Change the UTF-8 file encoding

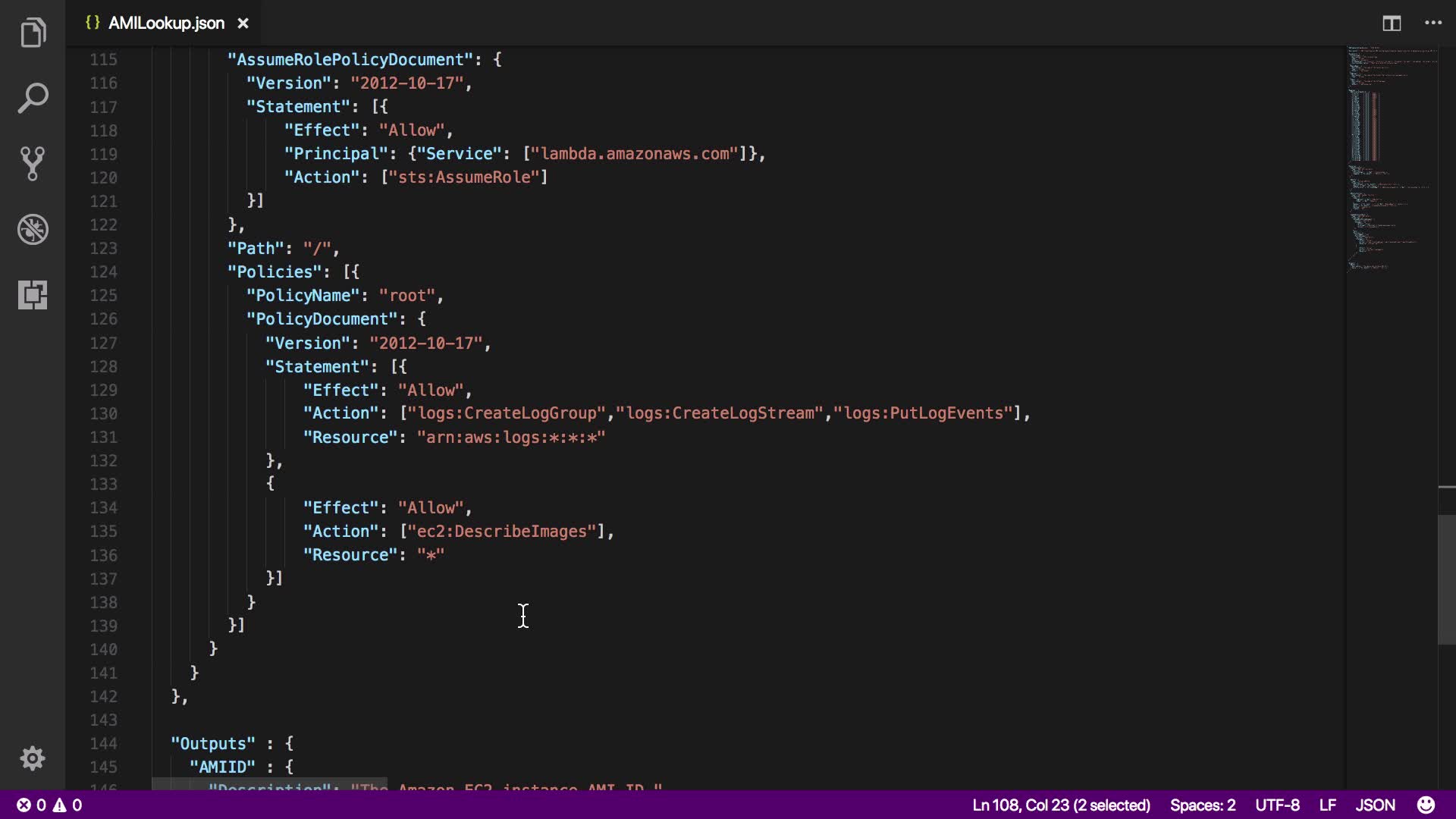coord(1277,805)
